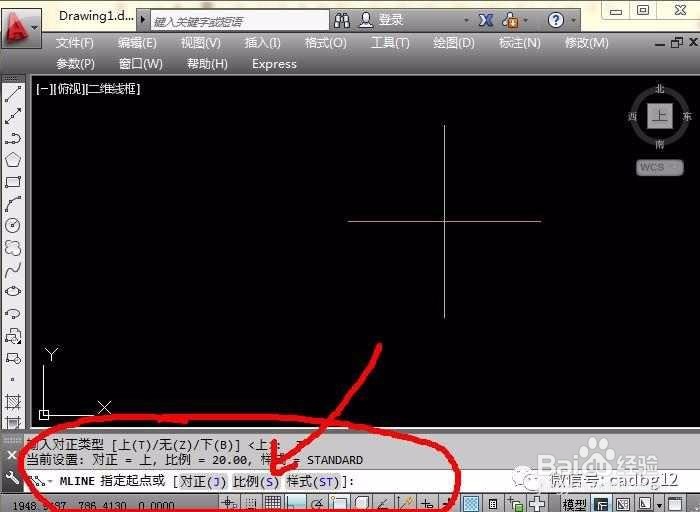Click the binoculars search icon
Viewport: 700px width, 512px height.
pyautogui.click(x=342, y=20)
